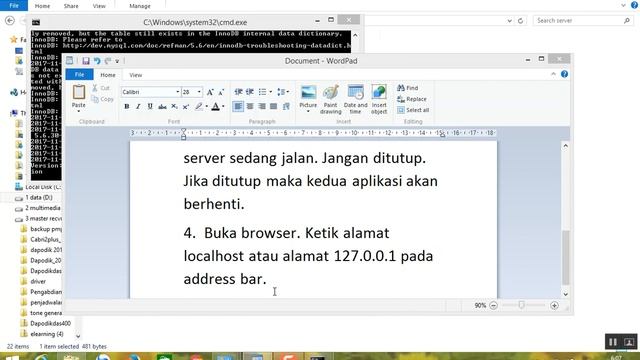This screenshot has width=640, height=360.
Task: Click Explorer back arrow button
Action: [x=10, y=20]
